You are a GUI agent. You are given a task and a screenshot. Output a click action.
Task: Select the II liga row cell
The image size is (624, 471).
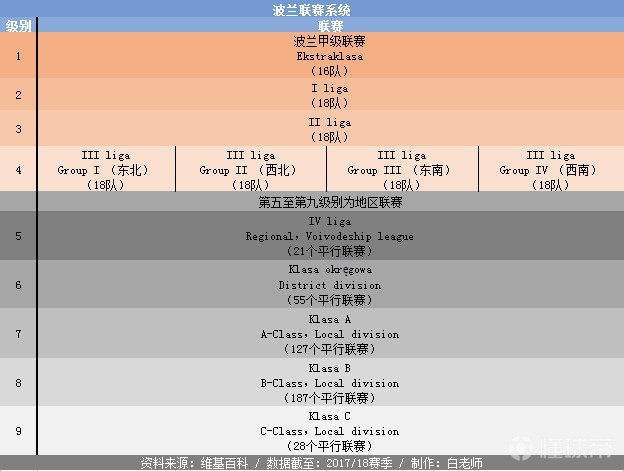pos(329,129)
